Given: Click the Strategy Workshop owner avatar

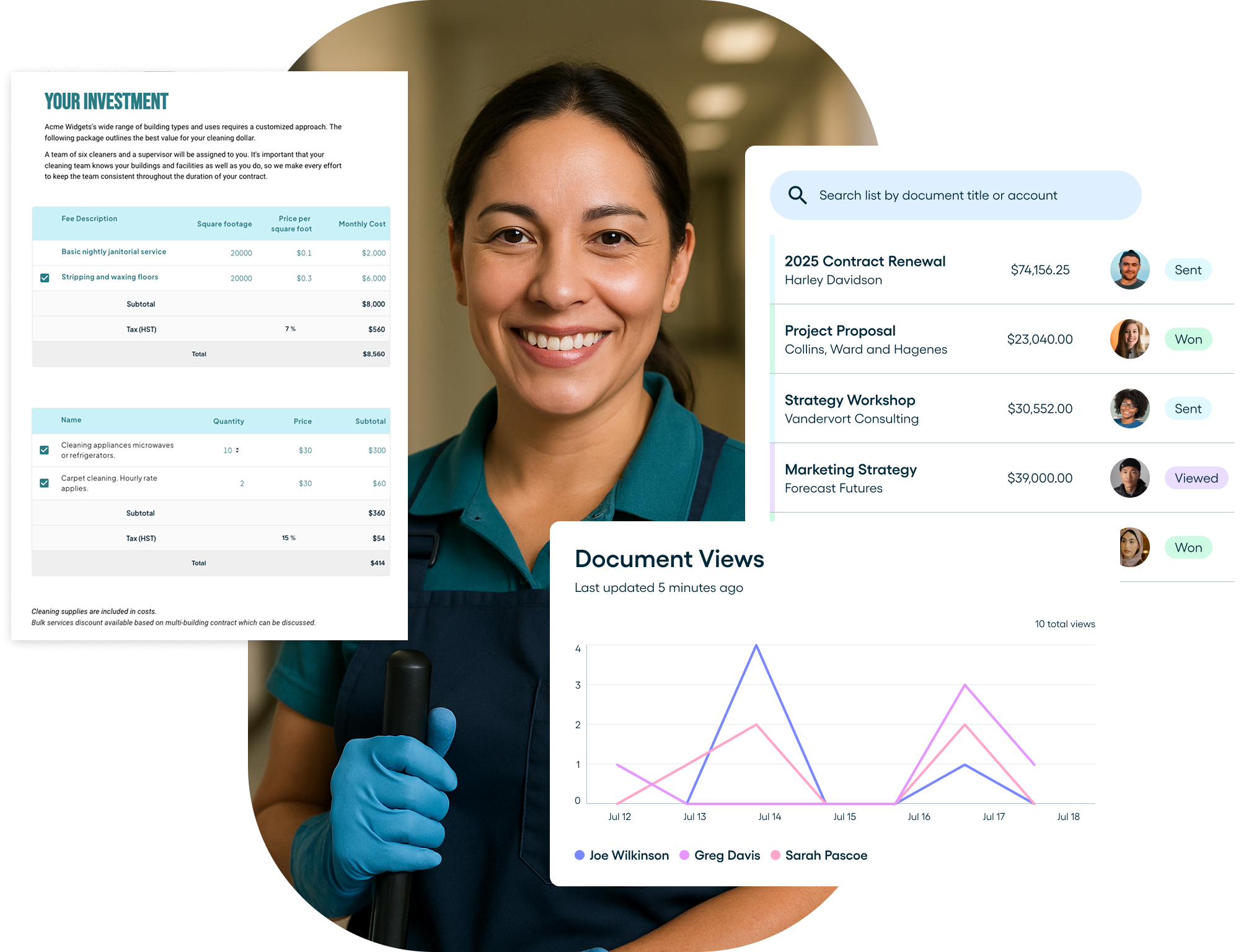Looking at the screenshot, I should coord(1129,408).
